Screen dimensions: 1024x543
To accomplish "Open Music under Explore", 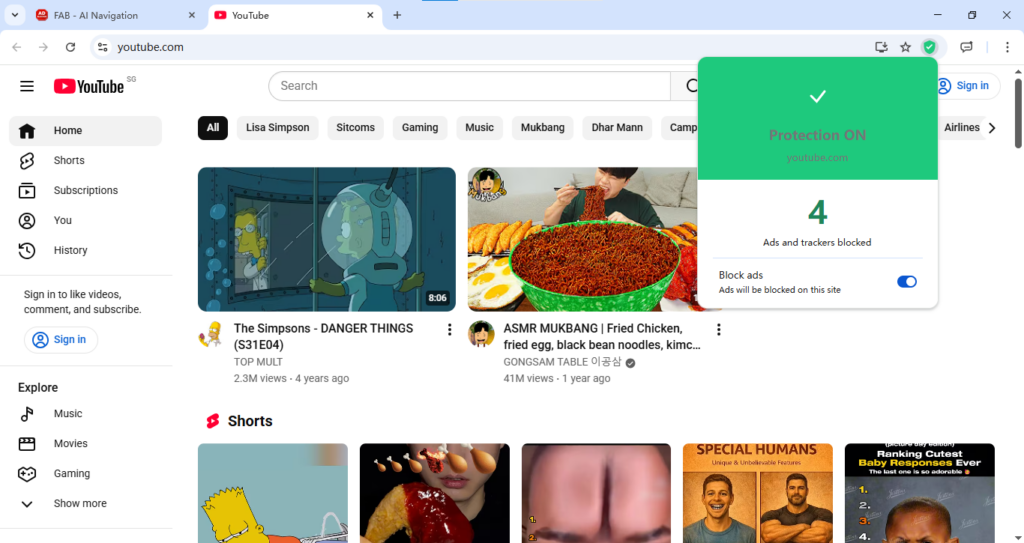I will [86, 414].
